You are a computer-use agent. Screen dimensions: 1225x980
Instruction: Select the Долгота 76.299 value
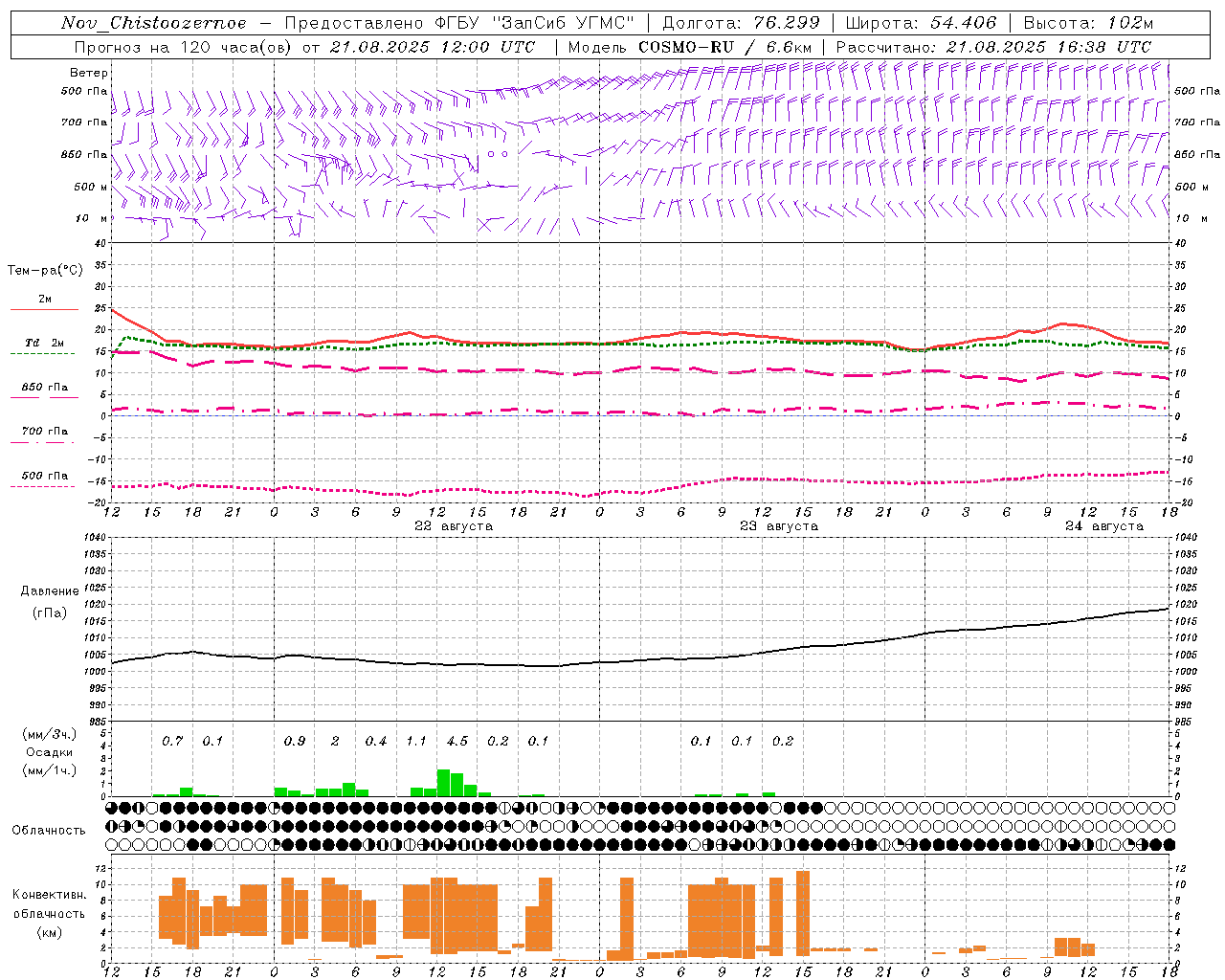click(789, 23)
